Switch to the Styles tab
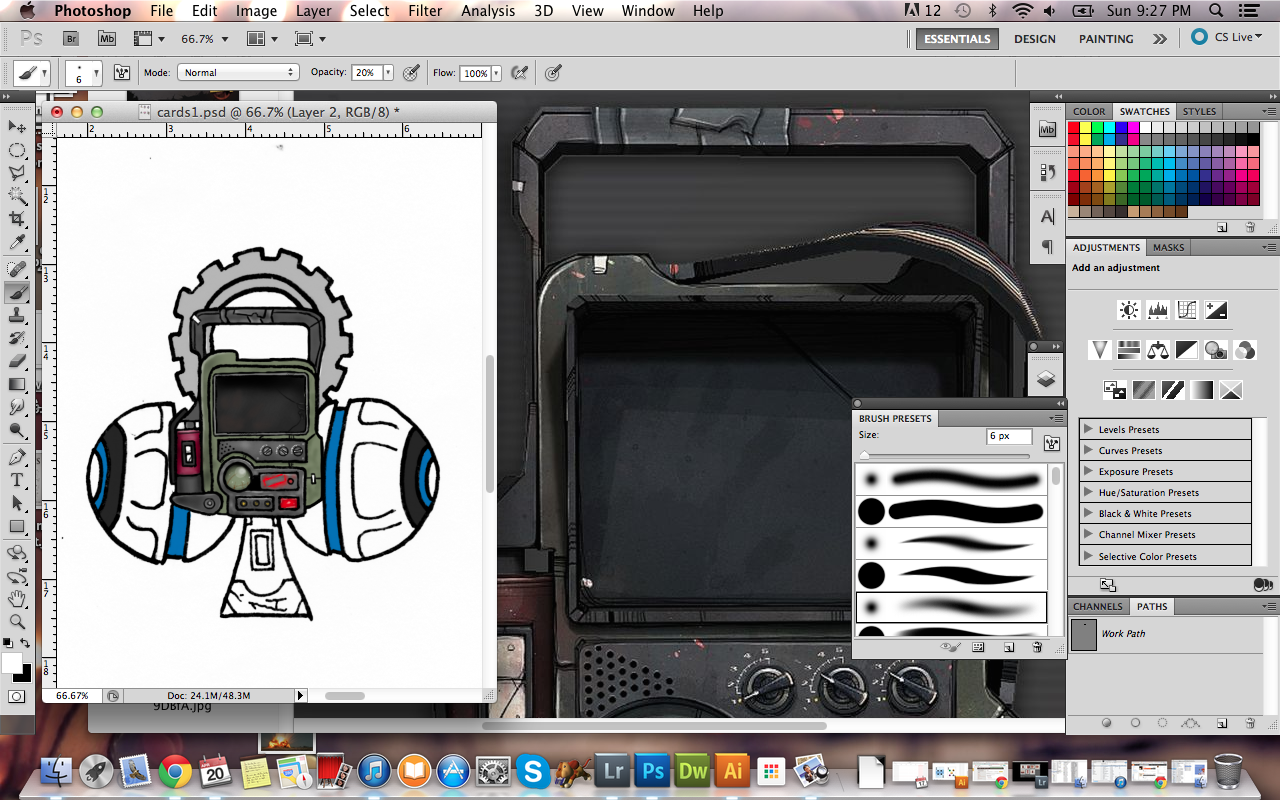 click(1199, 111)
